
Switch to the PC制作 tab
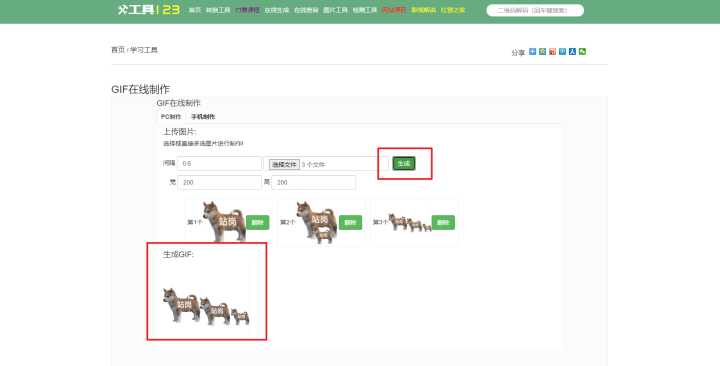coord(171,117)
